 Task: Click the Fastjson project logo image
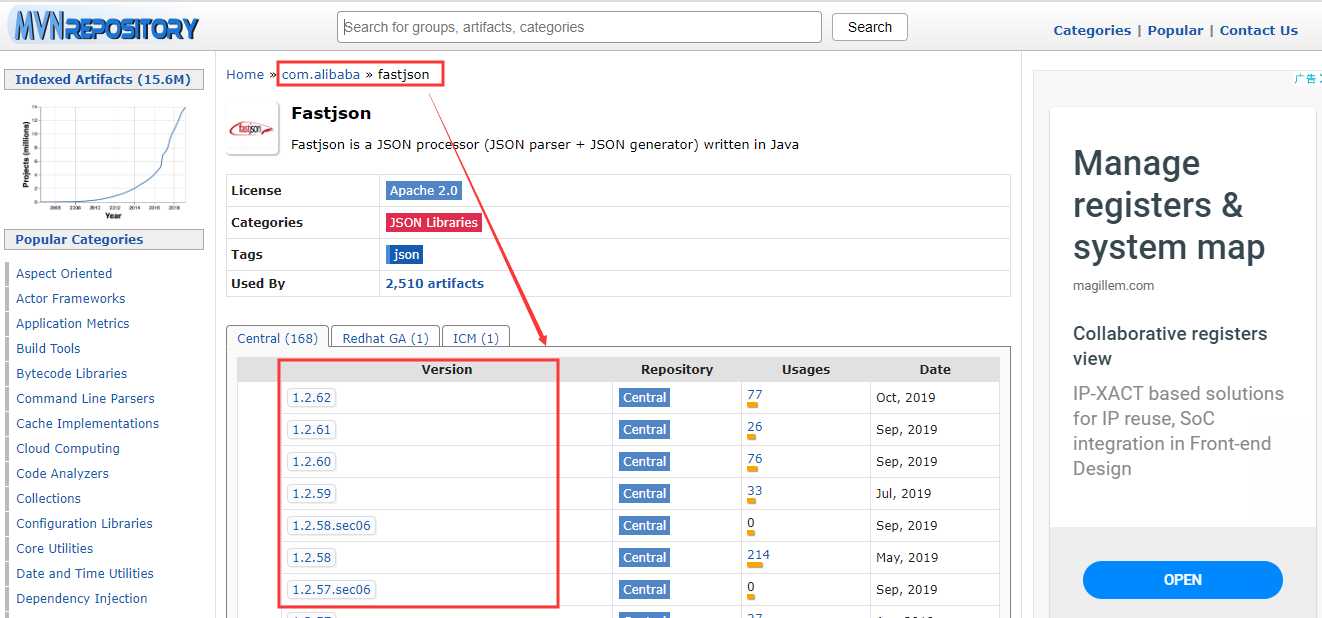pos(252,129)
